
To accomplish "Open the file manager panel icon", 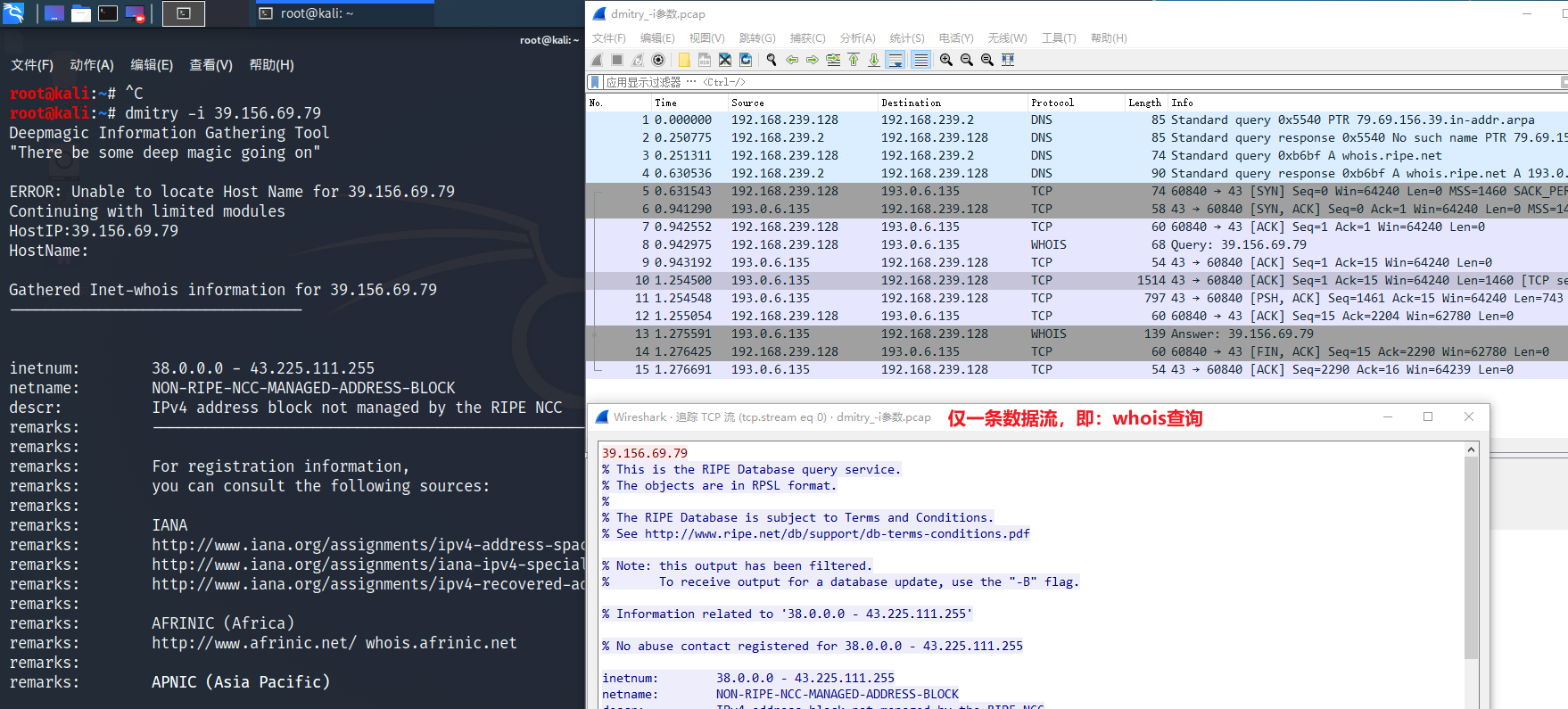I will 81,13.
